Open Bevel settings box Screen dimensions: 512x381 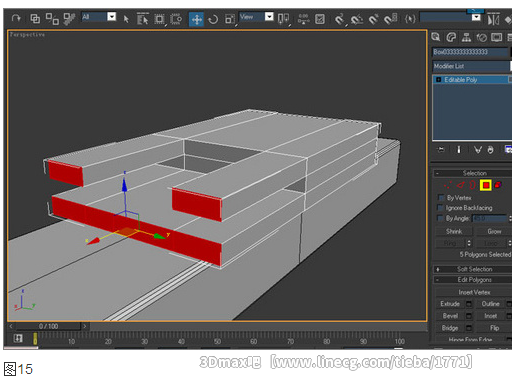tap(469, 316)
